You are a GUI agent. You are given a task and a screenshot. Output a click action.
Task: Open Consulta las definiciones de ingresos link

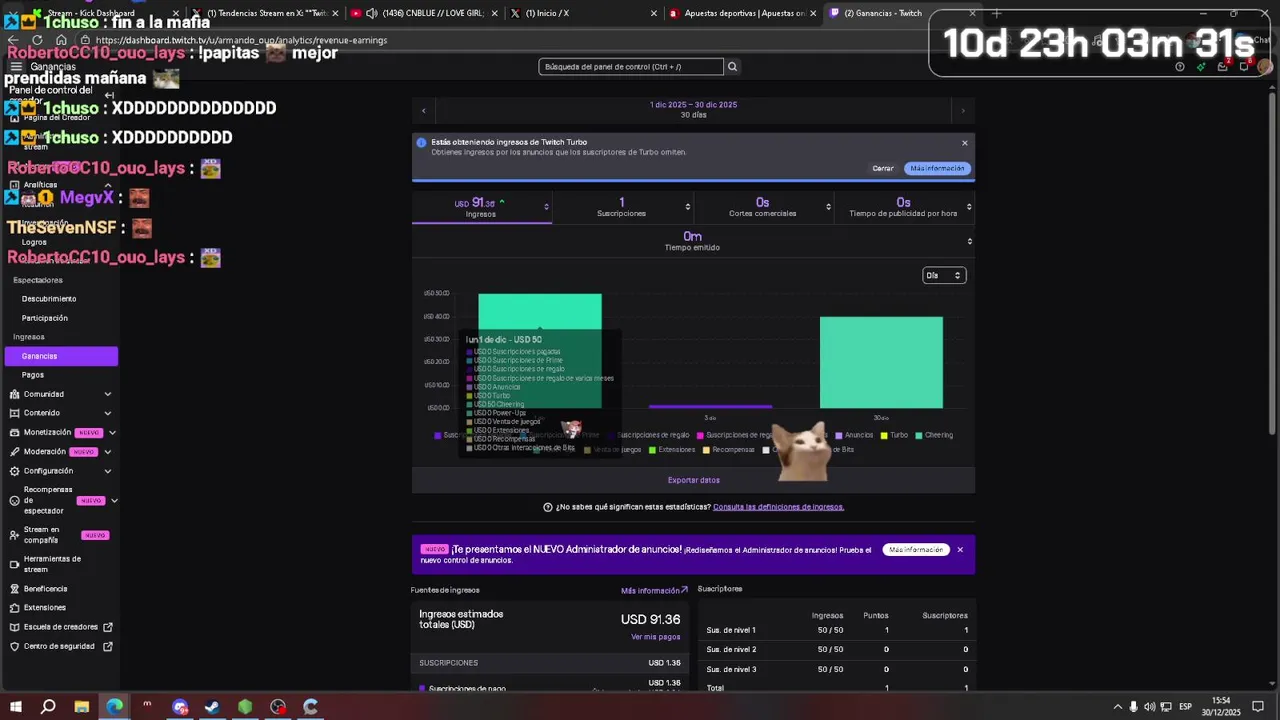(778, 507)
